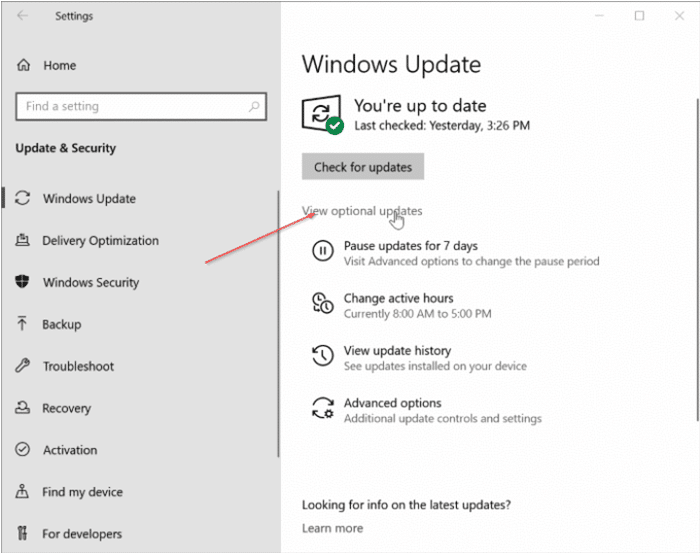
Task: Maximize the Settings window
Action: click(639, 16)
